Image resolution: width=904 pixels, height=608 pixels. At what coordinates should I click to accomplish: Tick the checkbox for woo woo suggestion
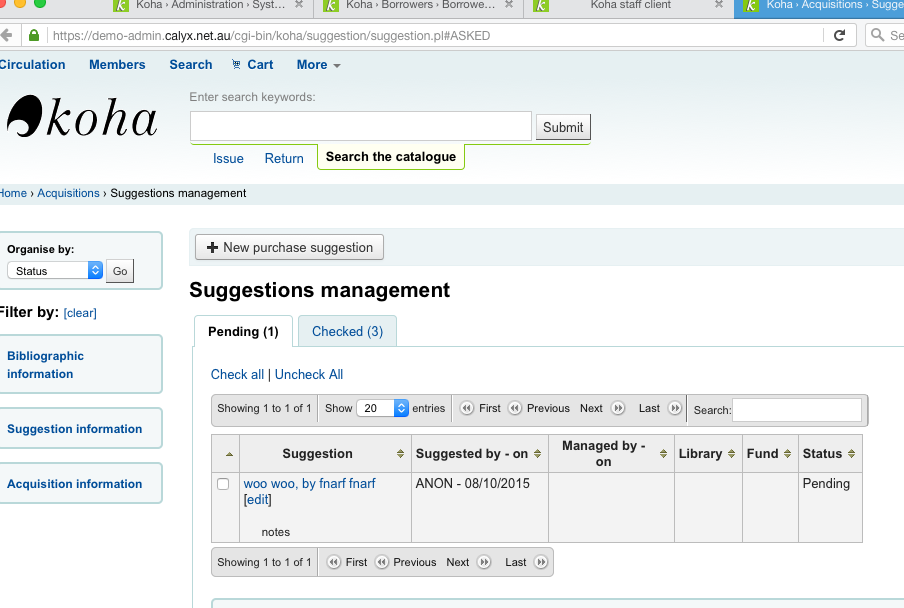pyautogui.click(x=223, y=484)
